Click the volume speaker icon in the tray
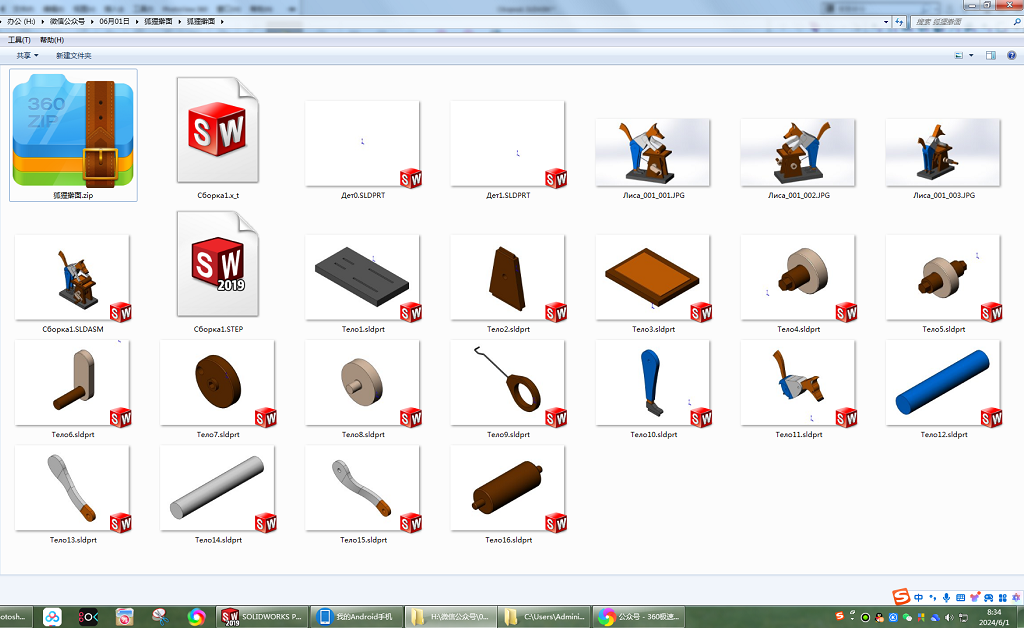 pos(949,617)
